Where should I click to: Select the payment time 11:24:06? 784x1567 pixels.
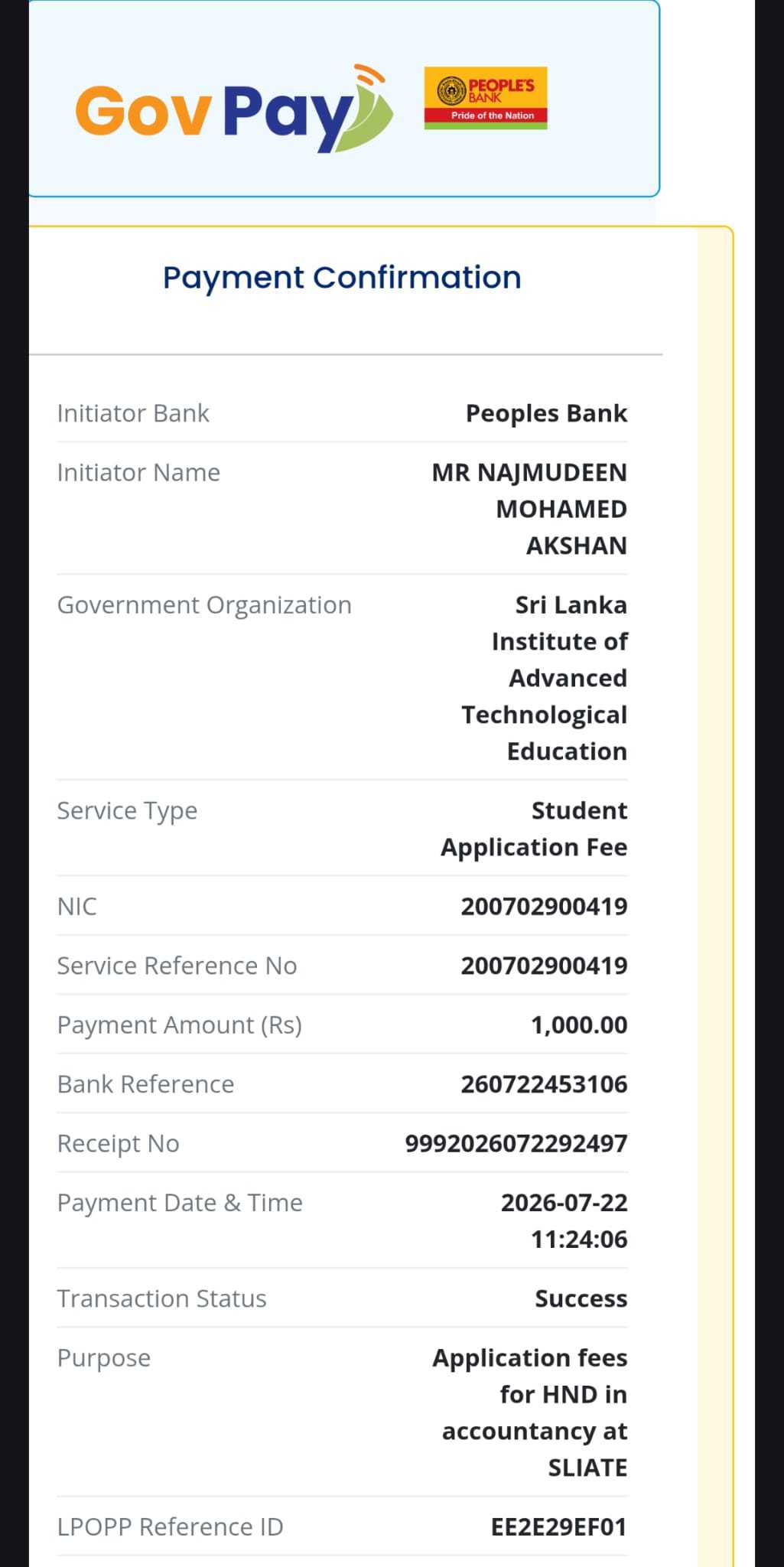pyautogui.click(x=579, y=1240)
